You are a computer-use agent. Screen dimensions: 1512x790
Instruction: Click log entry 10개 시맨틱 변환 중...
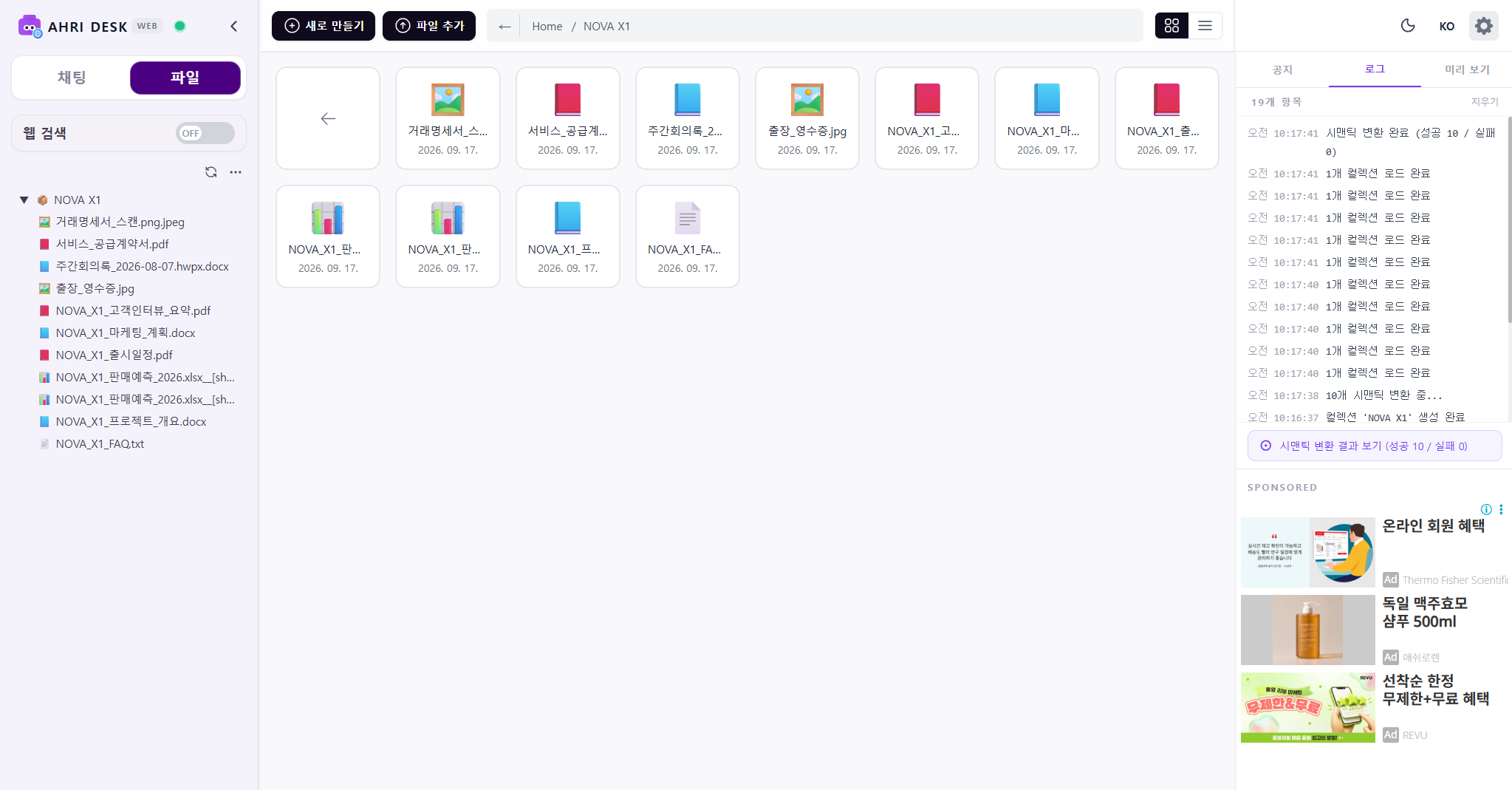[x=1383, y=395]
